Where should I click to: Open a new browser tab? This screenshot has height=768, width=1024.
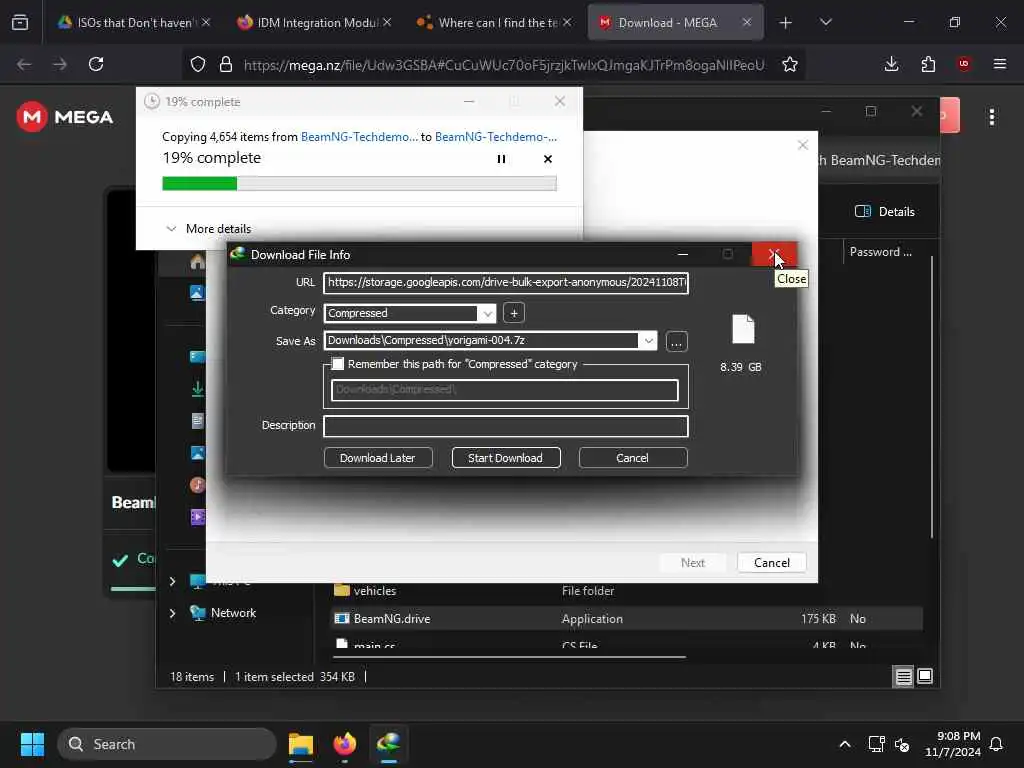pyautogui.click(x=786, y=23)
